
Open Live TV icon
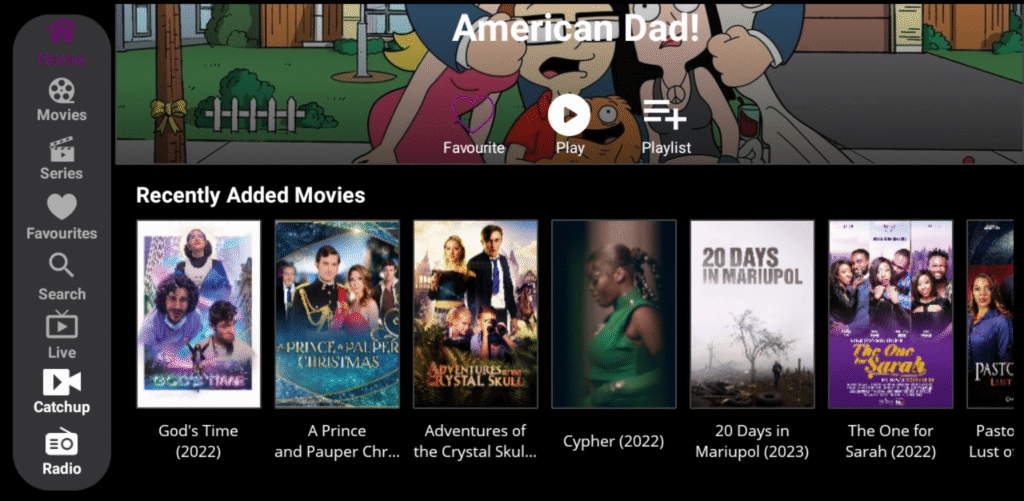pos(61,325)
